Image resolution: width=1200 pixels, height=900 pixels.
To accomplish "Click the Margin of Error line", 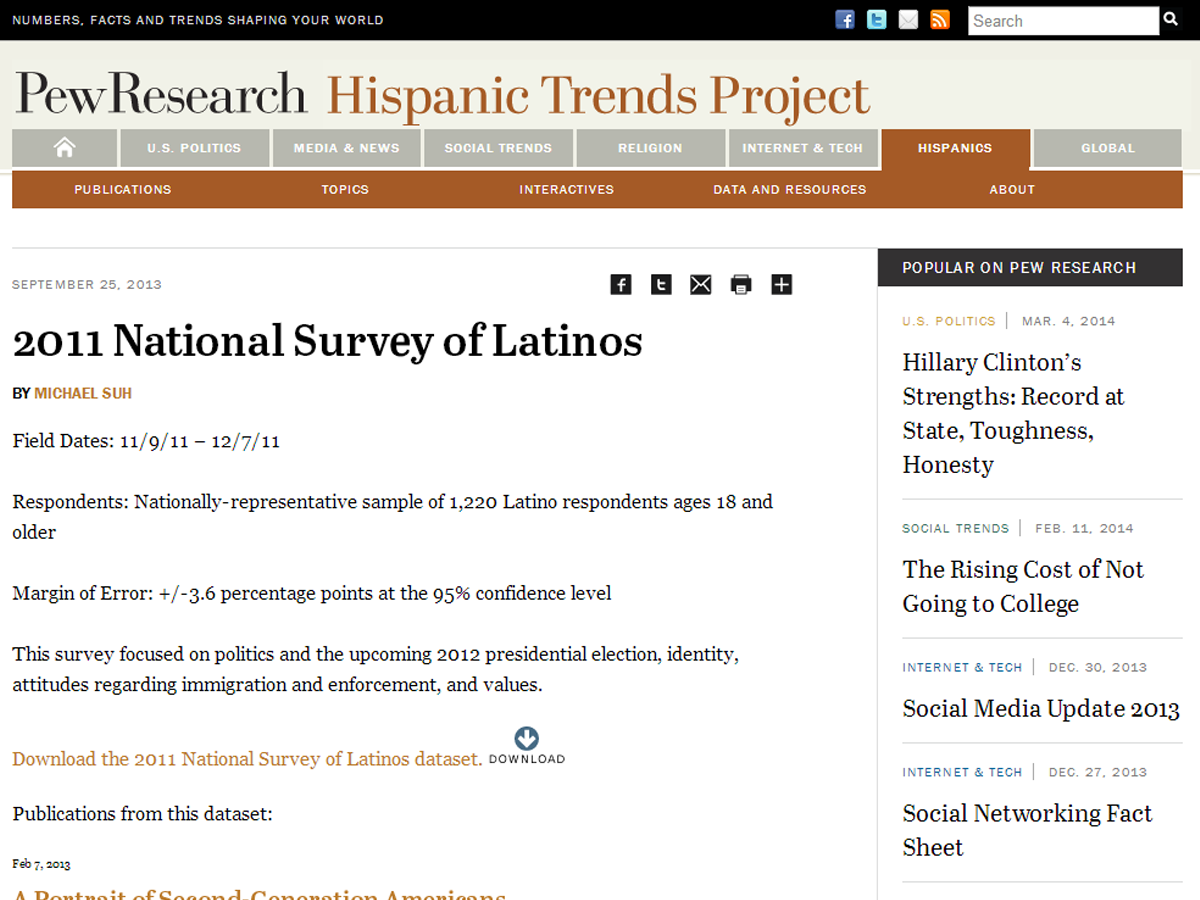I will click(x=312, y=593).
